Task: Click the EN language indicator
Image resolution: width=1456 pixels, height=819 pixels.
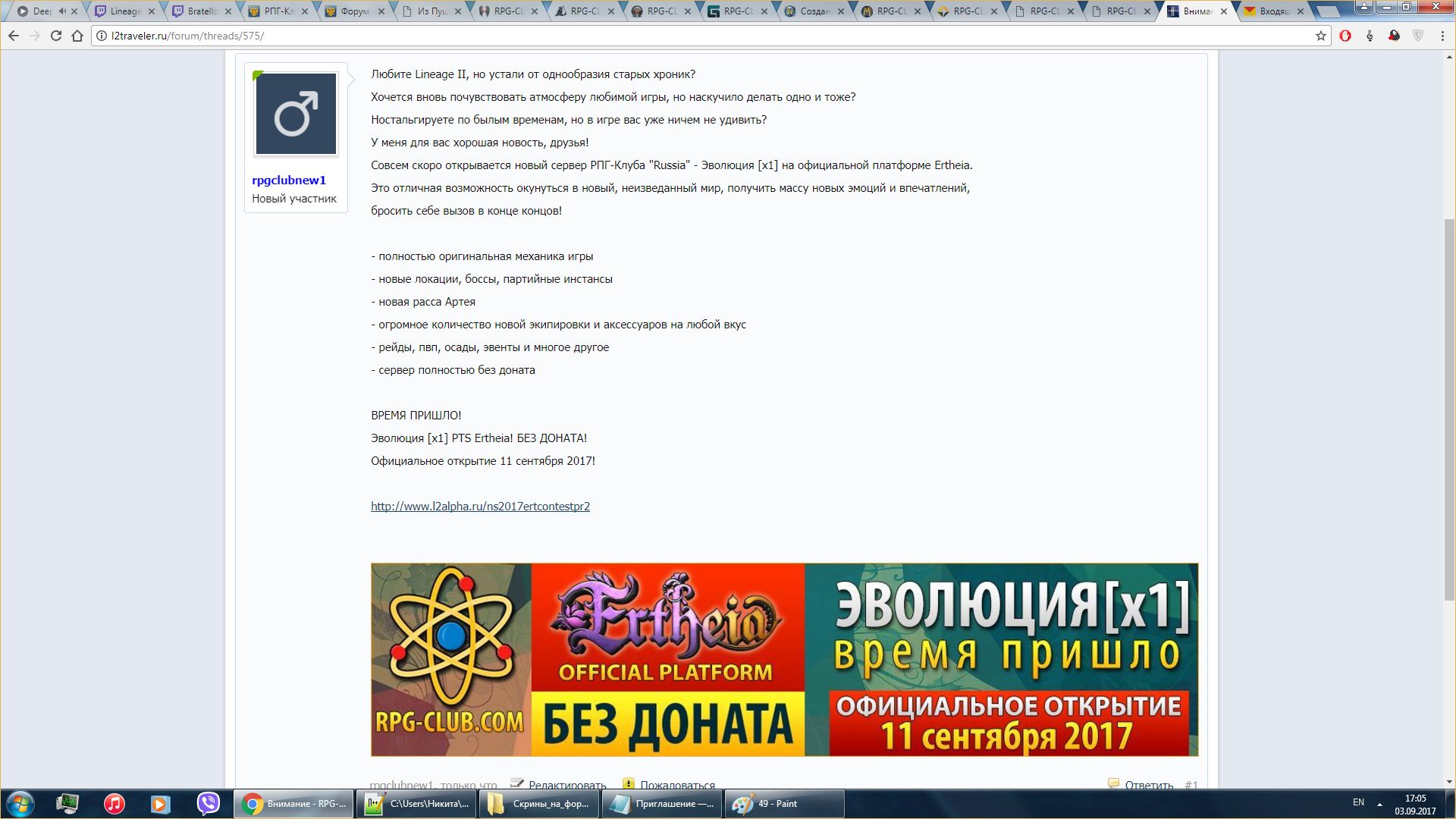Action: tap(1358, 802)
